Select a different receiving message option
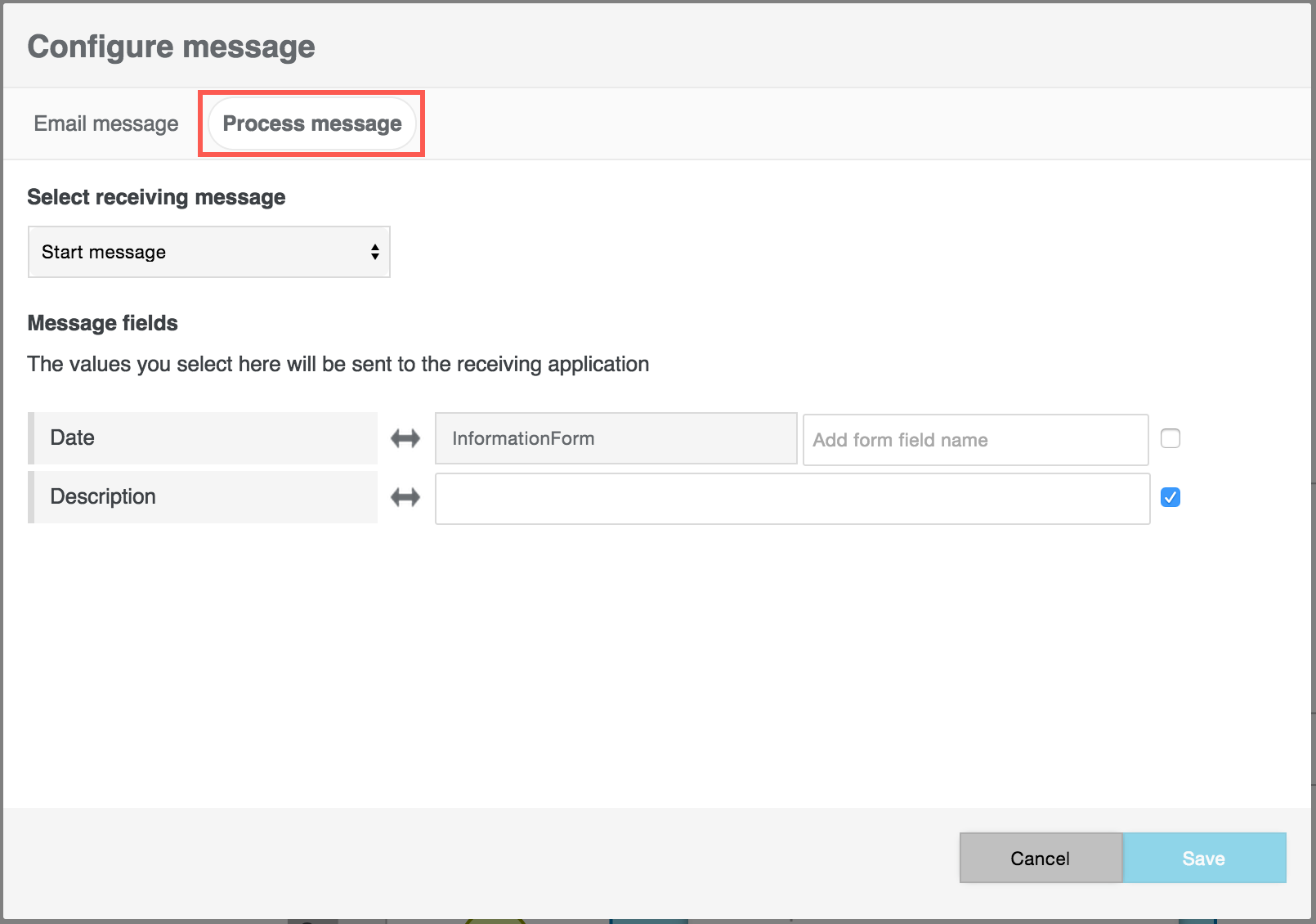1316x924 pixels. pos(208,252)
